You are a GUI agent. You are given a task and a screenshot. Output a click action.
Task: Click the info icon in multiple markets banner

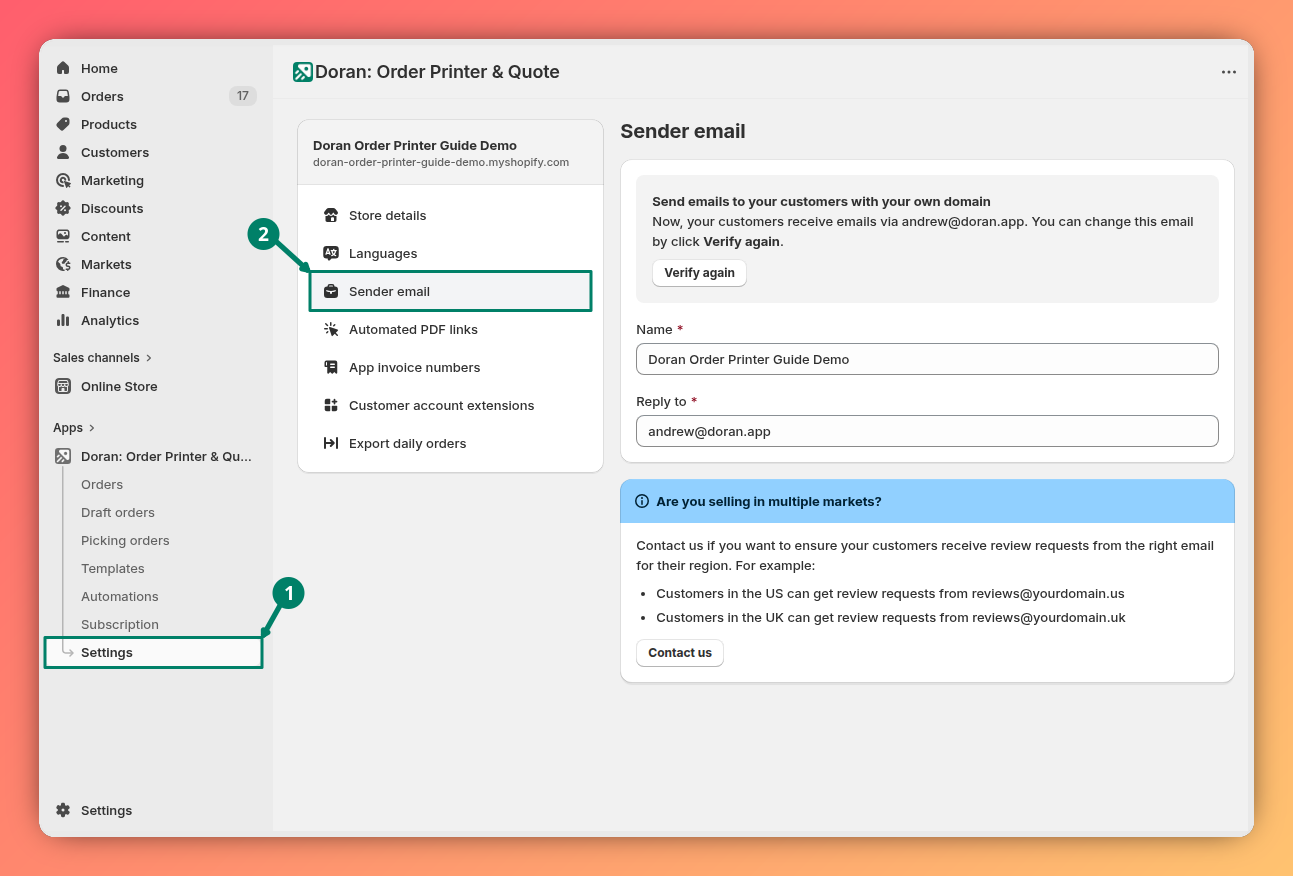(642, 501)
